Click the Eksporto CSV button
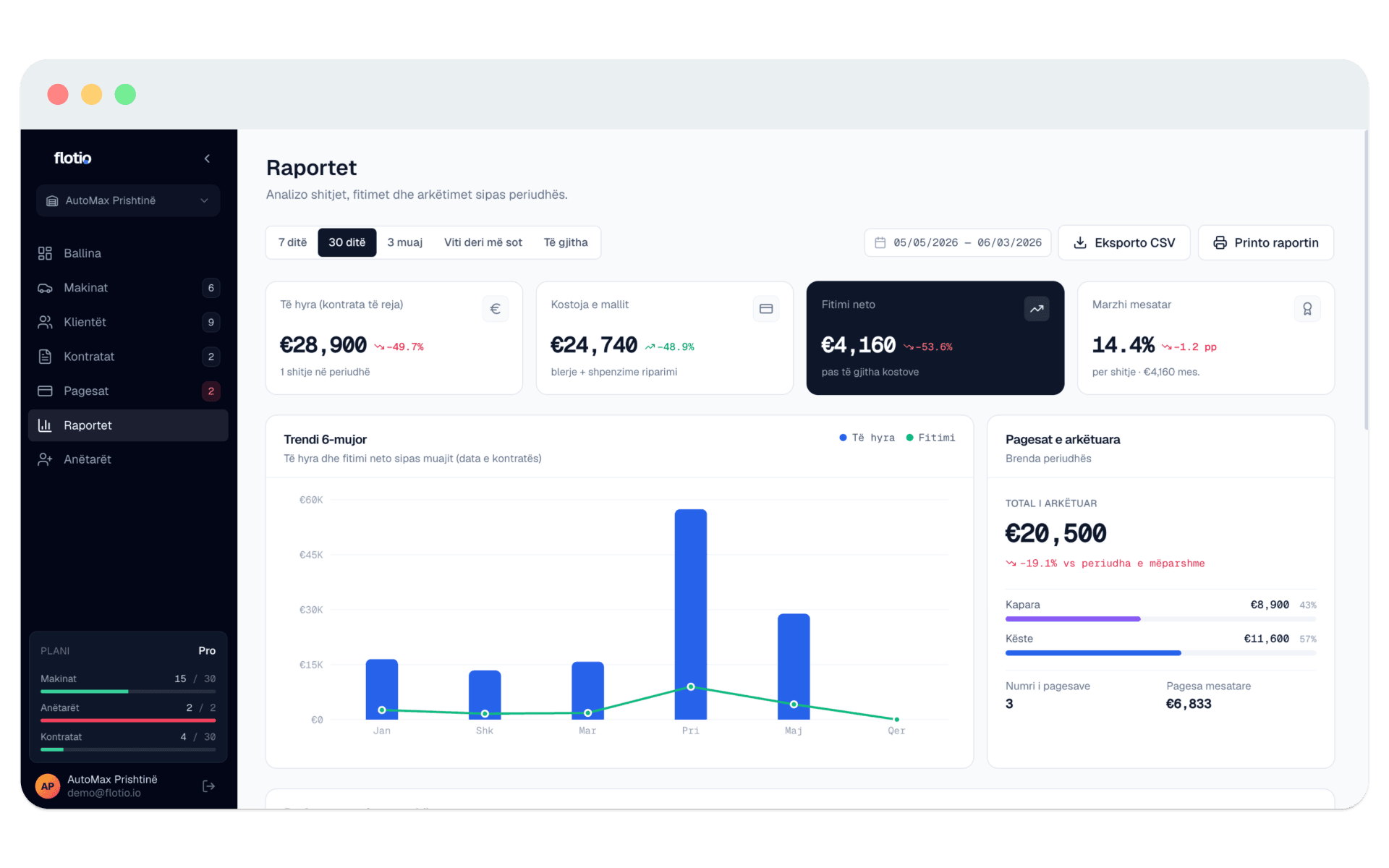Image resolution: width=1389 pixels, height=868 pixels. (x=1124, y=242)
